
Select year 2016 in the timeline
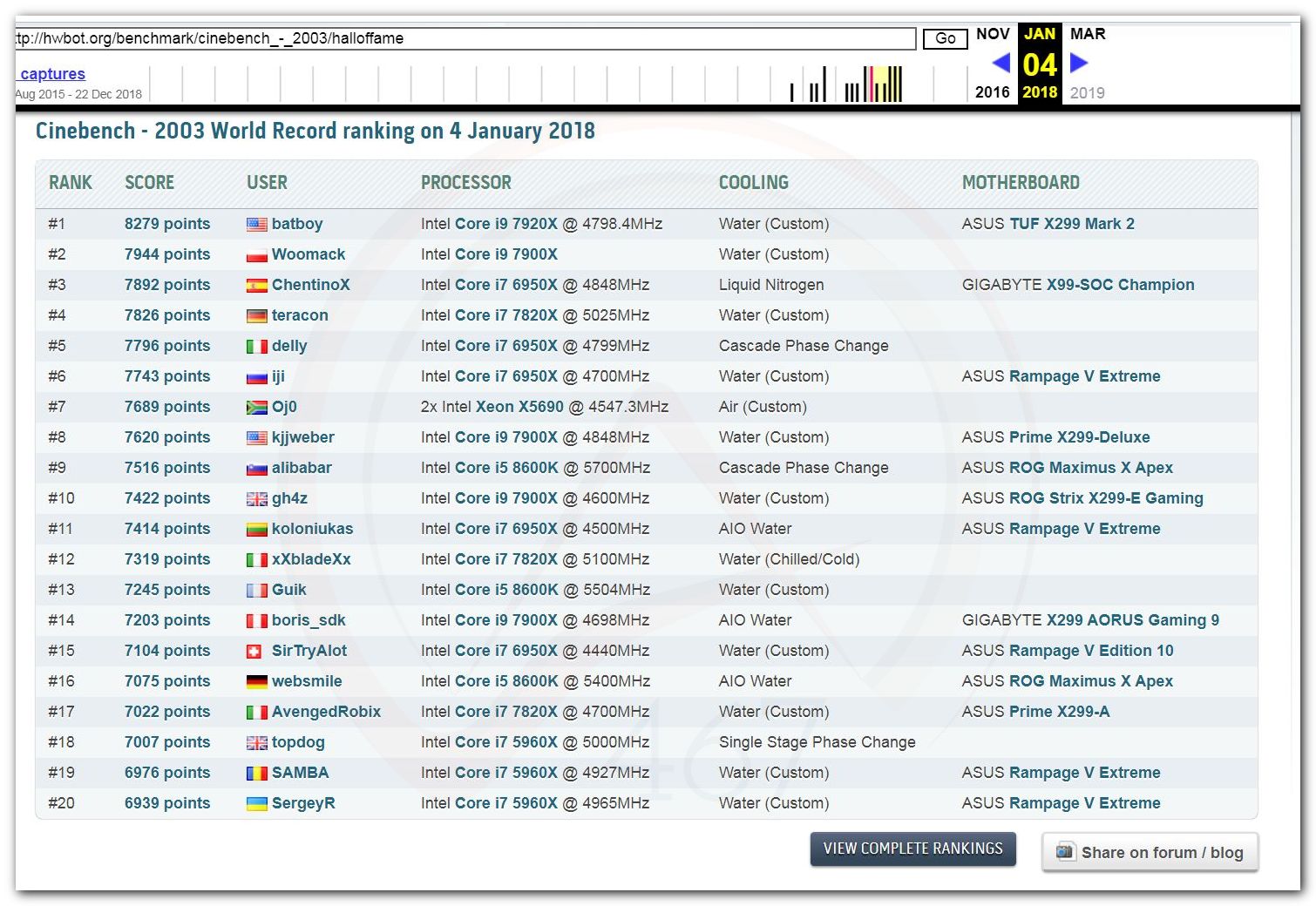[992, 92]
